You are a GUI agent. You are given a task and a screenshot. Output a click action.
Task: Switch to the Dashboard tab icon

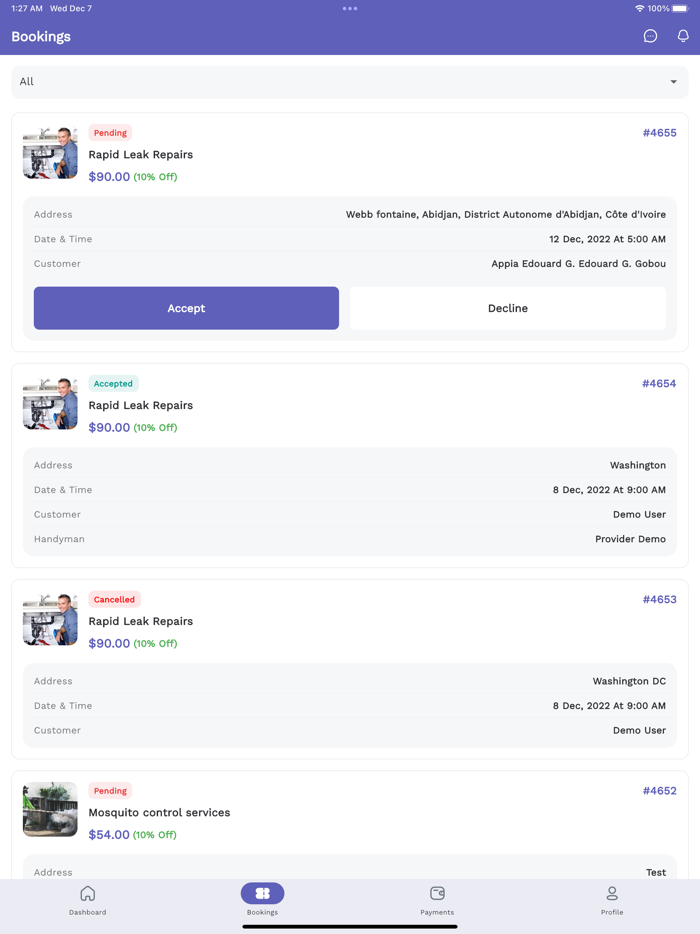pyautogui.click(x=87, y=894)
